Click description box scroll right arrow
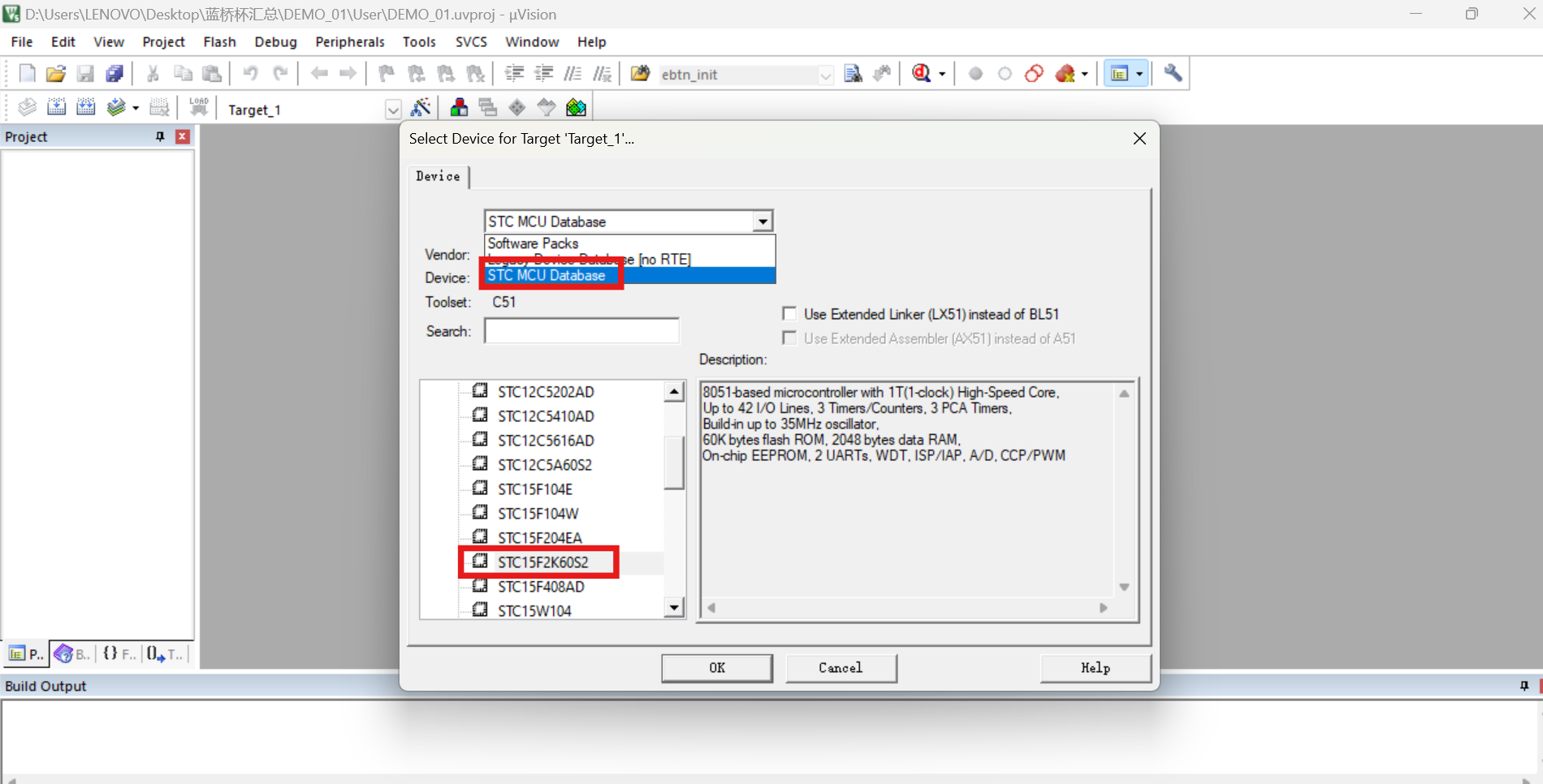Image resolution: width=1543 pixels, height=784 pixels. [1103, 608]
